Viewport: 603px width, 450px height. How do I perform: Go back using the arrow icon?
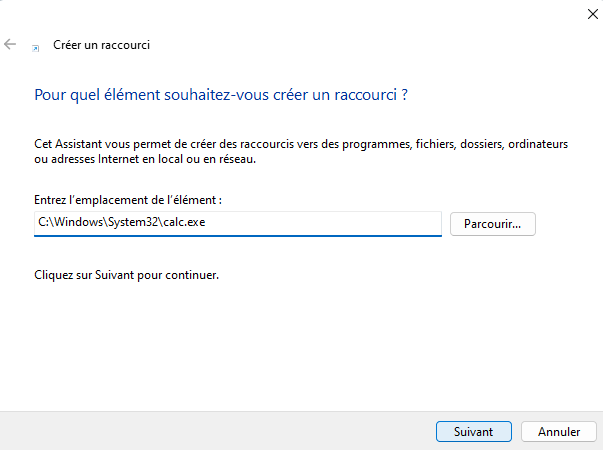(10, 44)
